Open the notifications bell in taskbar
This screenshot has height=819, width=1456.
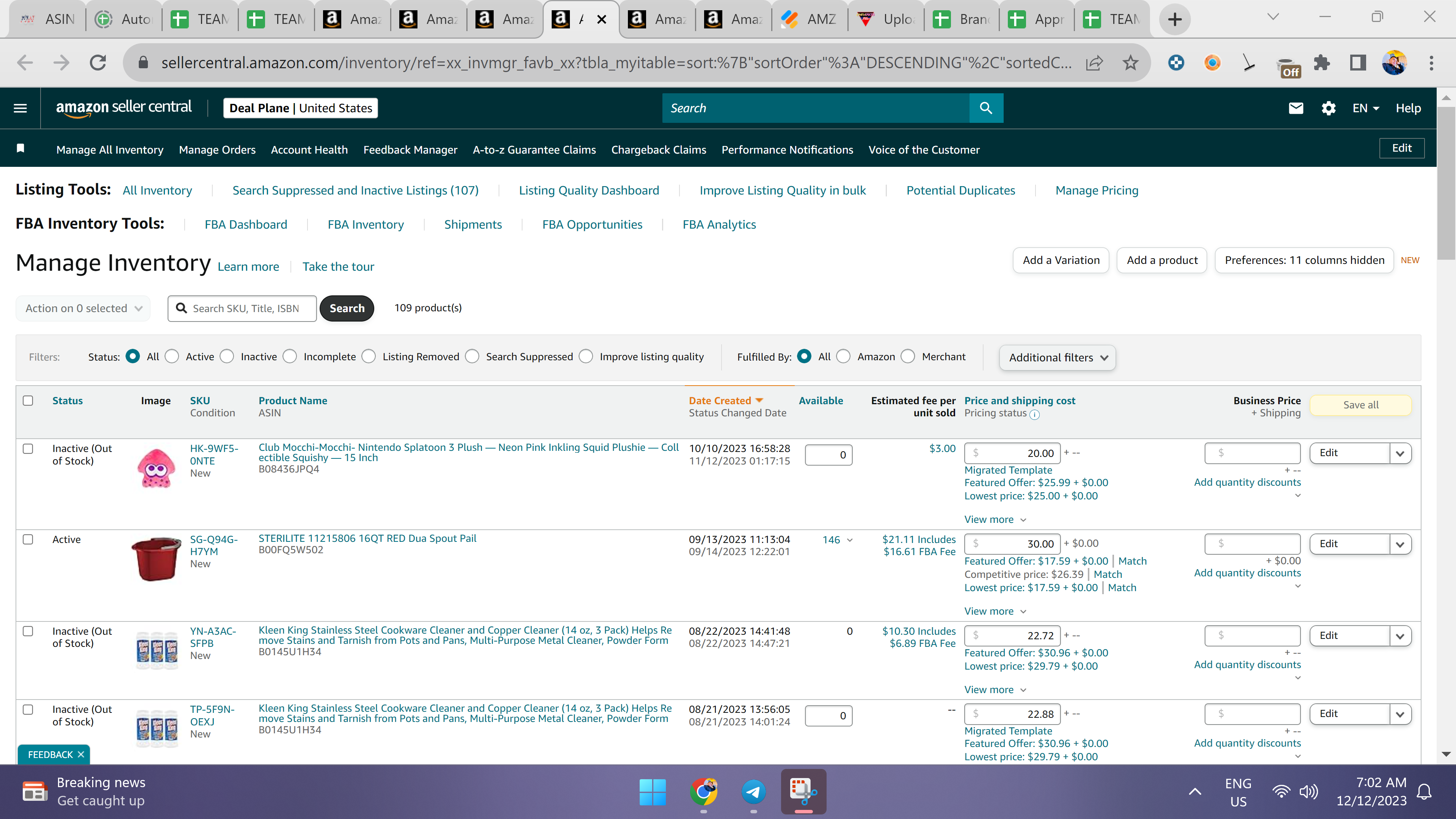(1425, 792)
